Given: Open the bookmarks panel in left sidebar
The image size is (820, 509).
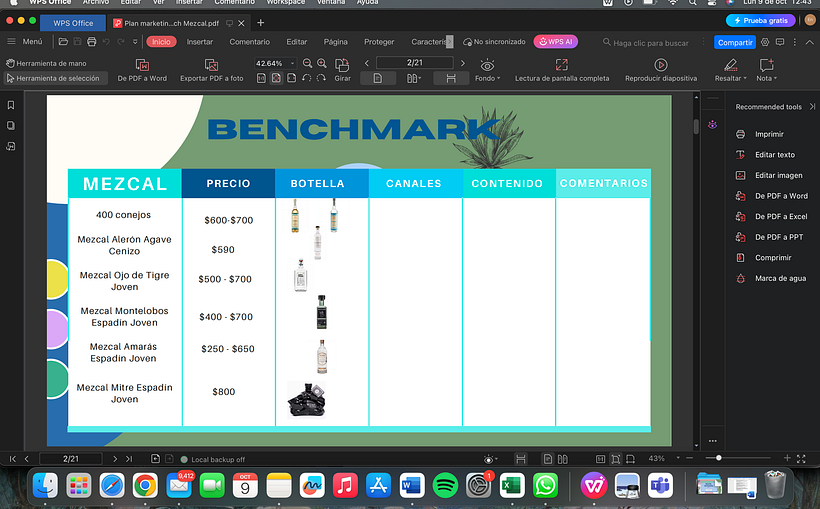Looking at the screenshot, I should tap(10, 105).
